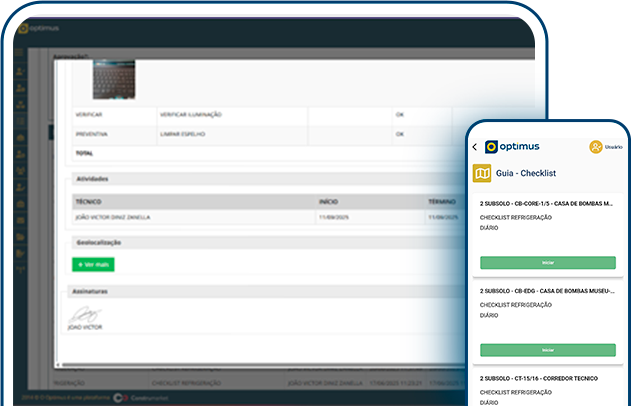Click the yellow map icon beside Guia - Checklist
Viewport: 631px width, 406px height.
[x=482, y=174]
